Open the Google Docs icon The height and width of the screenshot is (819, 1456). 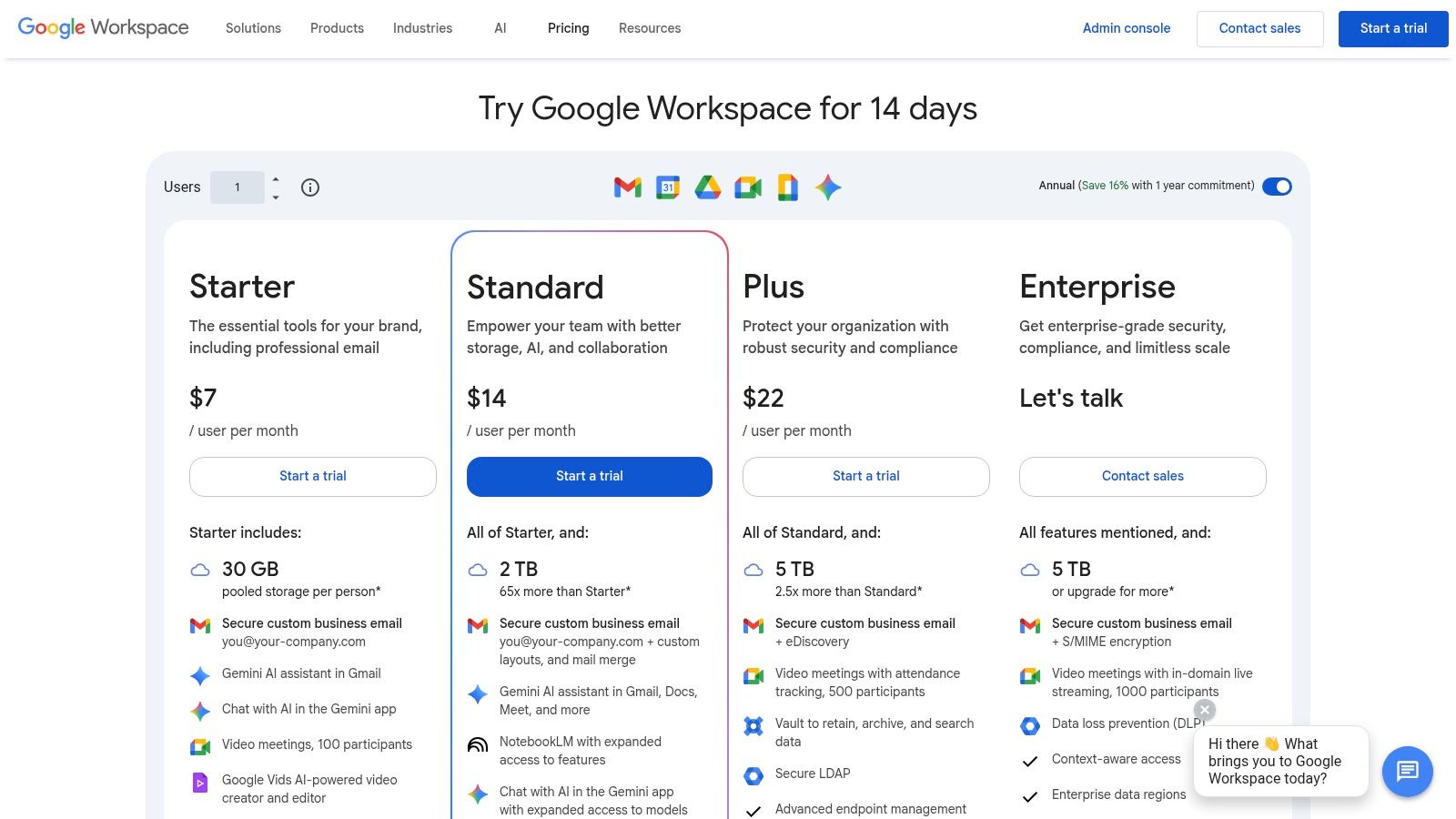tap(787, 187)
